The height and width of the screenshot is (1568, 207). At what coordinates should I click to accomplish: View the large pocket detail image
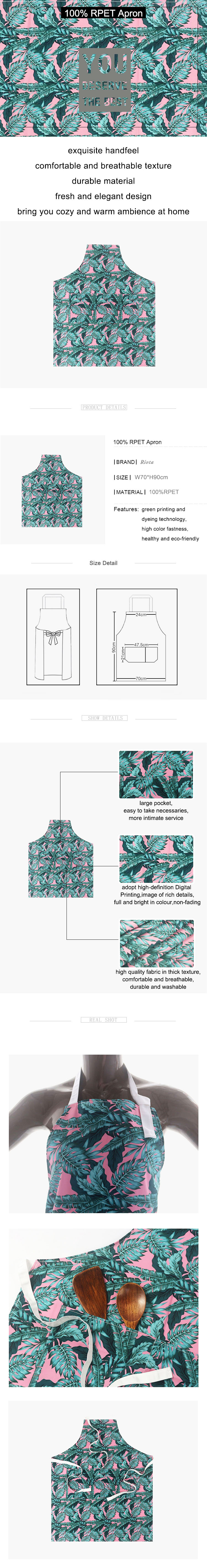click(156, 774)
